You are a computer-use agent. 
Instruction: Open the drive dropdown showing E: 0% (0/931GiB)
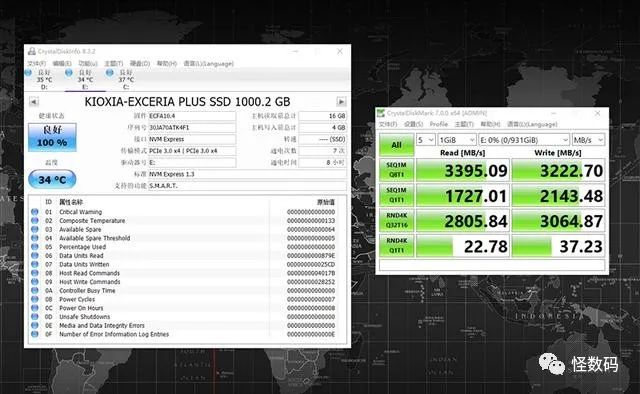(x=524, y=140)
